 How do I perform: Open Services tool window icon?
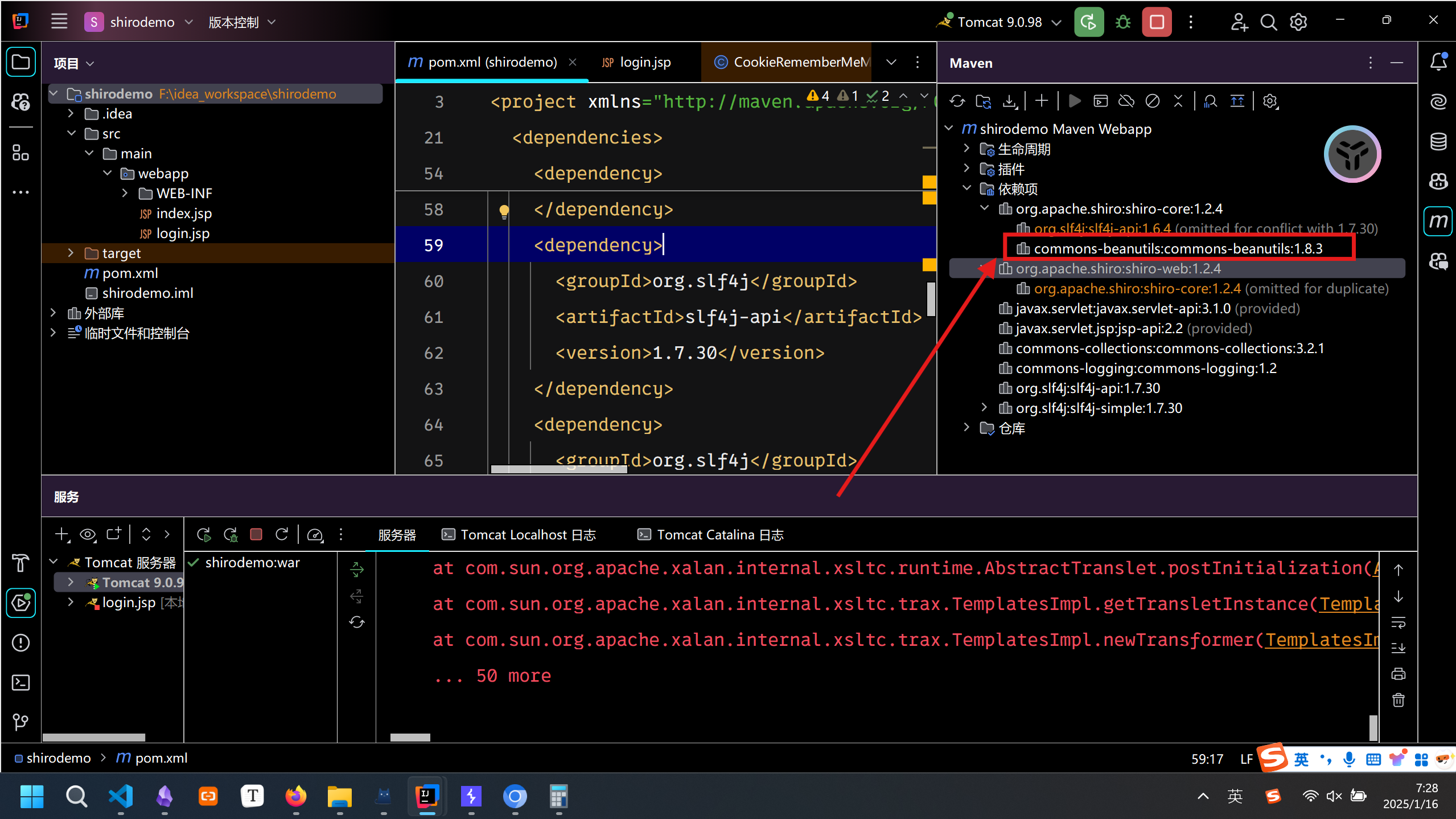[21, 603]
